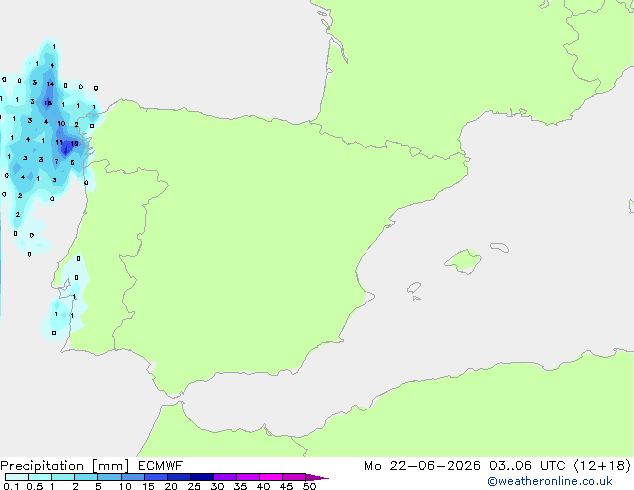Screen dimensions: 634x490
Task: Click the '45' legend scale label
Action: (x=286, y=486)
